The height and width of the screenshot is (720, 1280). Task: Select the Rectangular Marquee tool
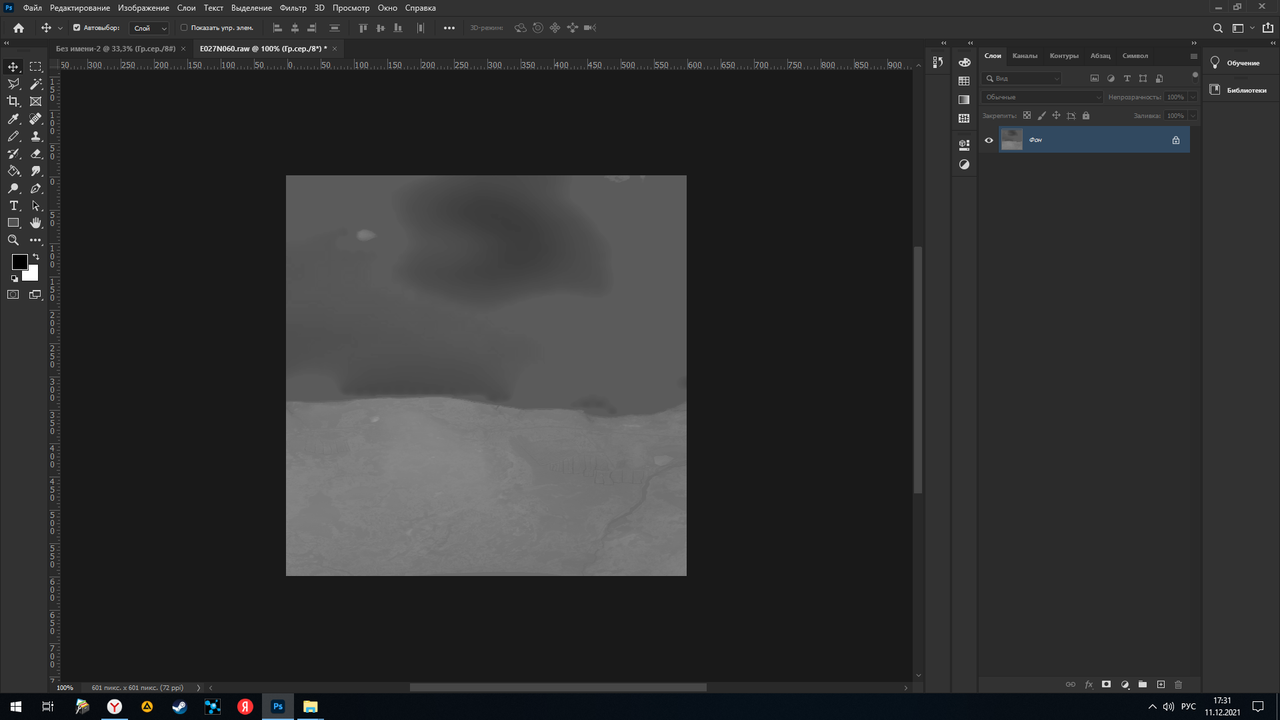(36, 66)
